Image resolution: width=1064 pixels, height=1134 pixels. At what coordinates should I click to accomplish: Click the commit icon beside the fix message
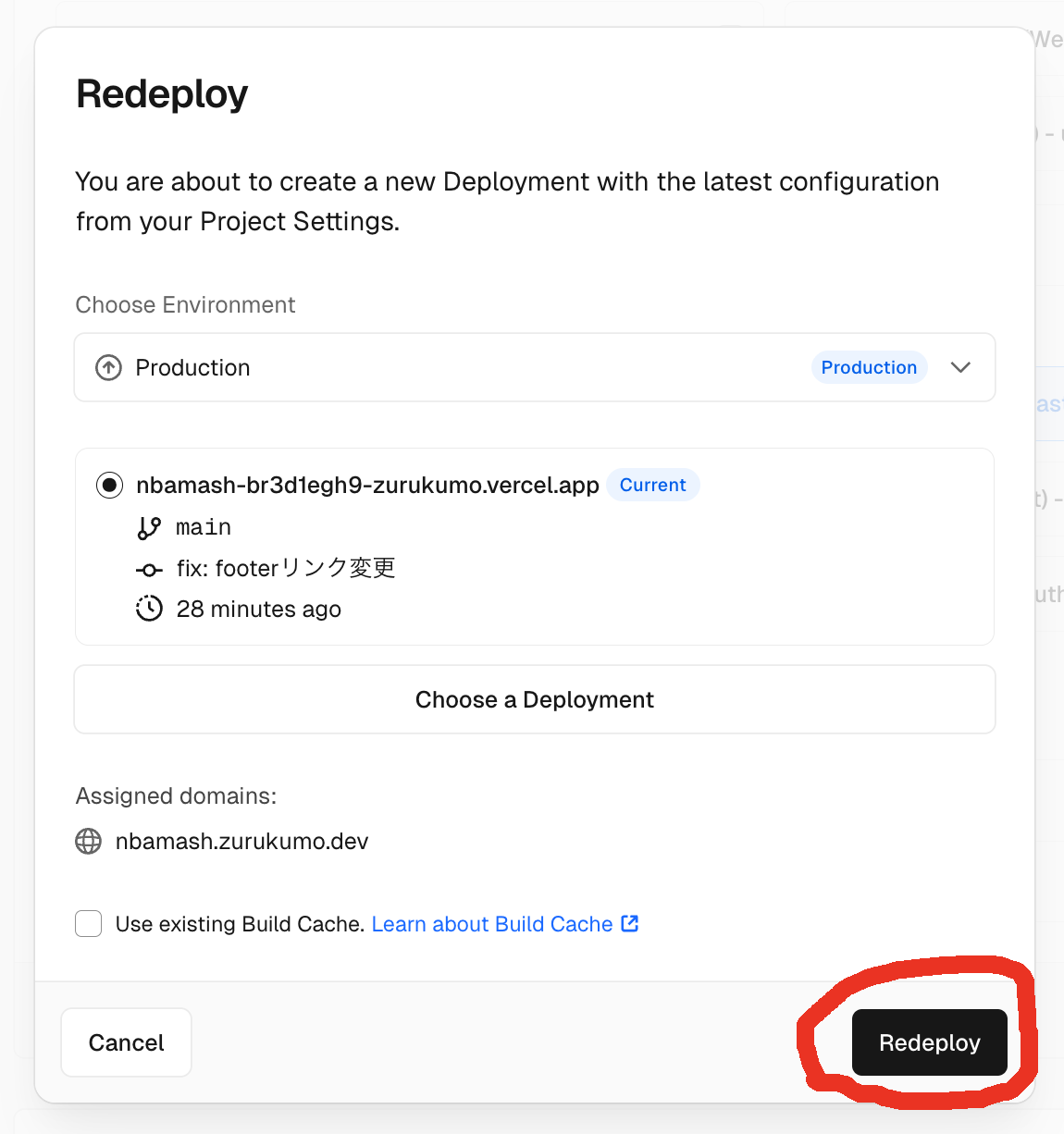pos(149,570)
